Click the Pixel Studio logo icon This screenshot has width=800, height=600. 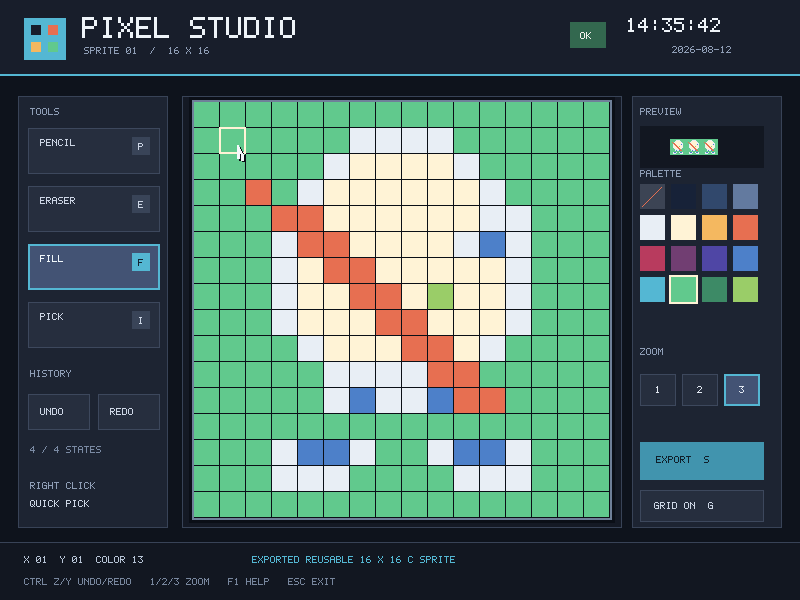(45, 39)
